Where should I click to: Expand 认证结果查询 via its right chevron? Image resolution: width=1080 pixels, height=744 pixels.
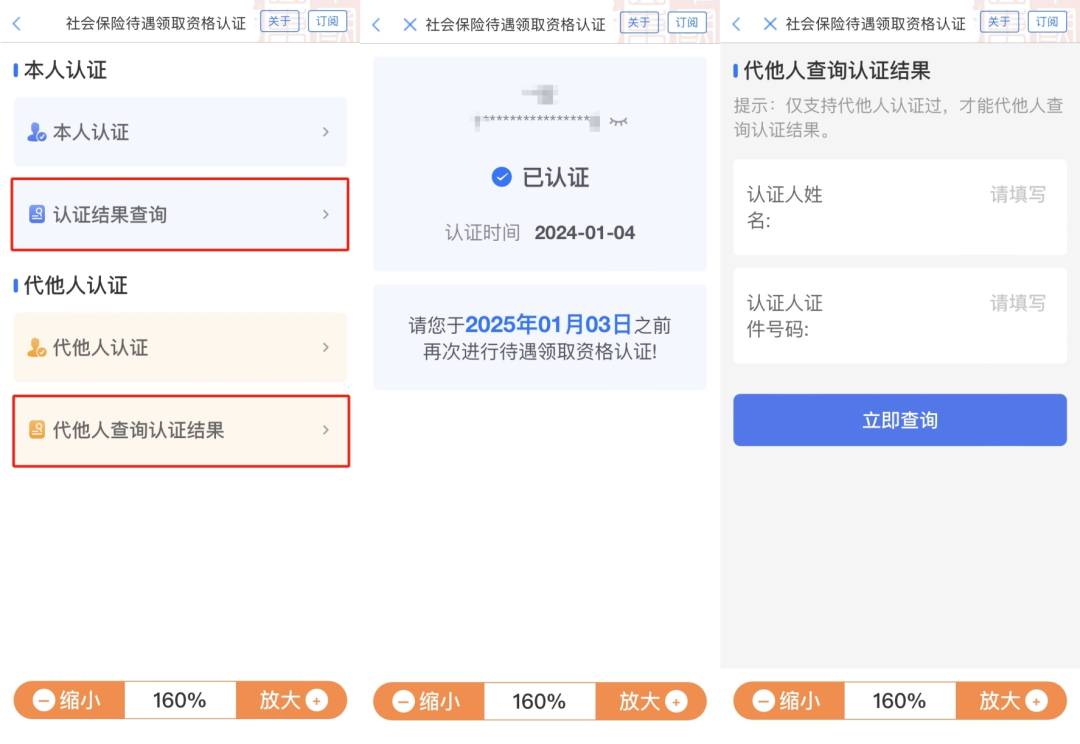point(326,214)
